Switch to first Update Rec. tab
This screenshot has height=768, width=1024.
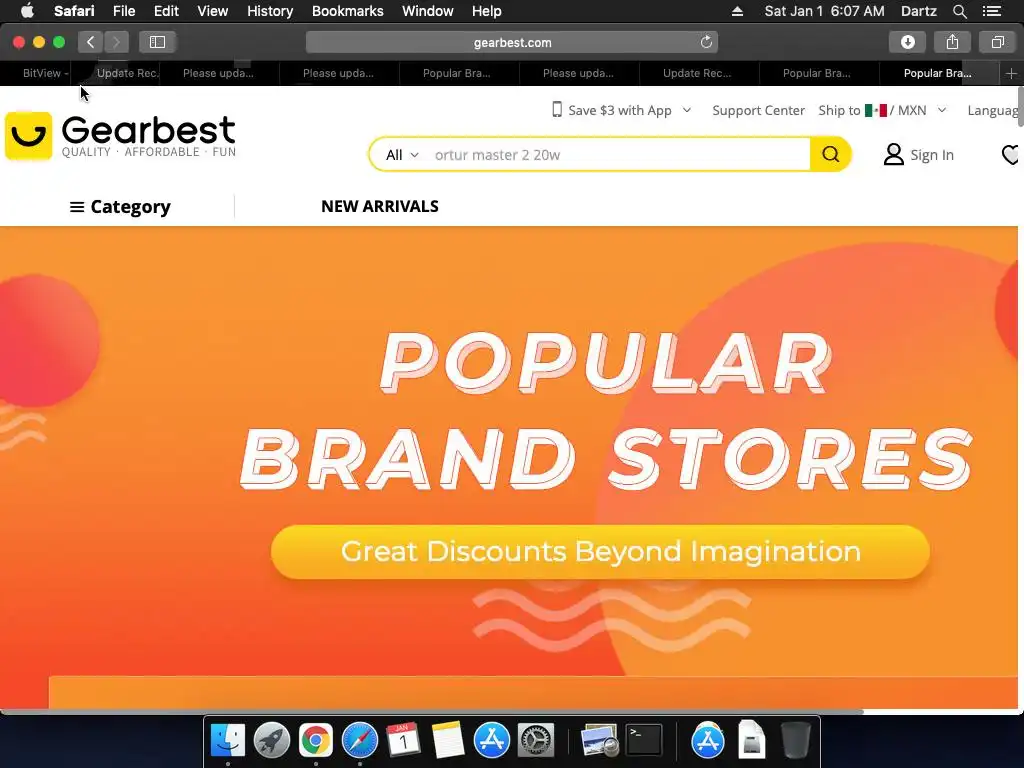coord(127,73)
